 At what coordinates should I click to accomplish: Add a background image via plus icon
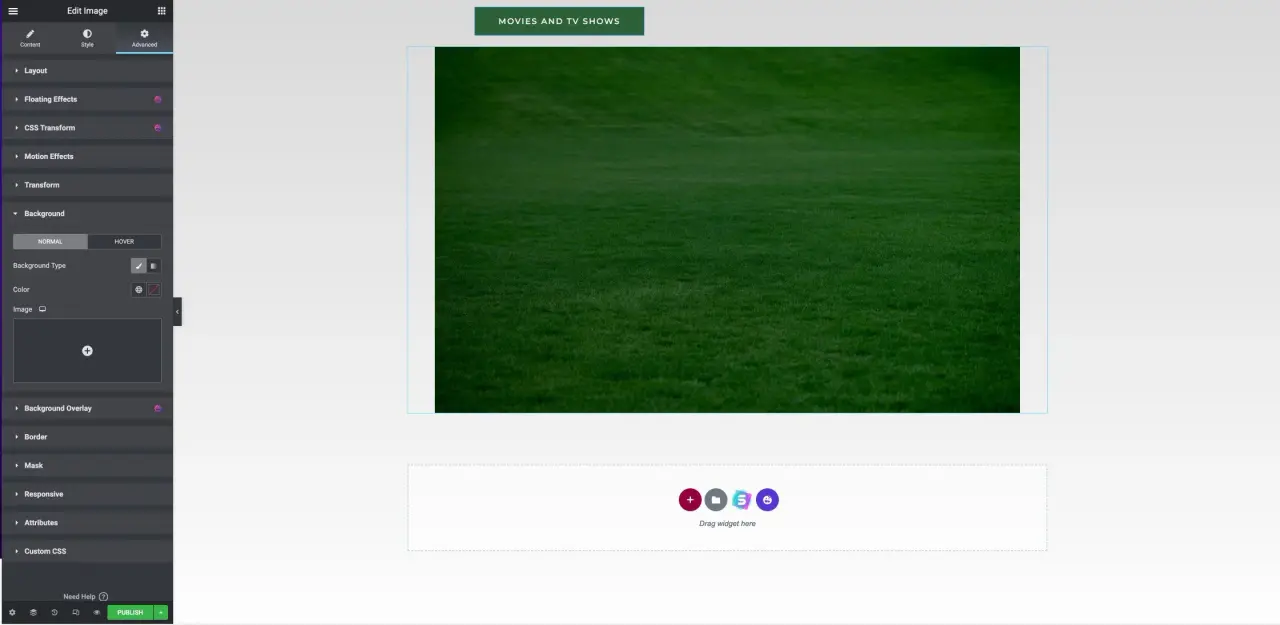[87, 351]
